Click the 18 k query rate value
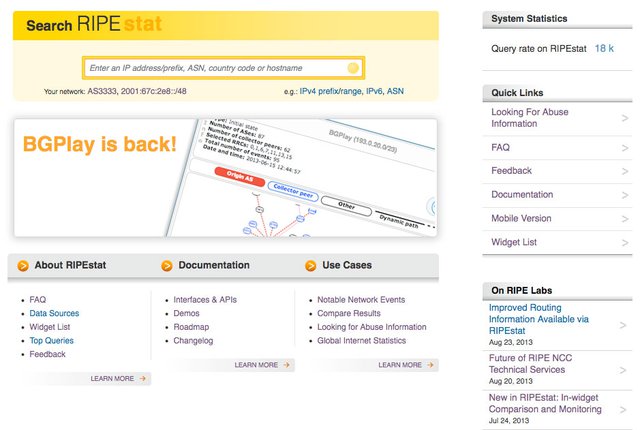This screenshot has width=640, height=430. (x=604, y=49)
